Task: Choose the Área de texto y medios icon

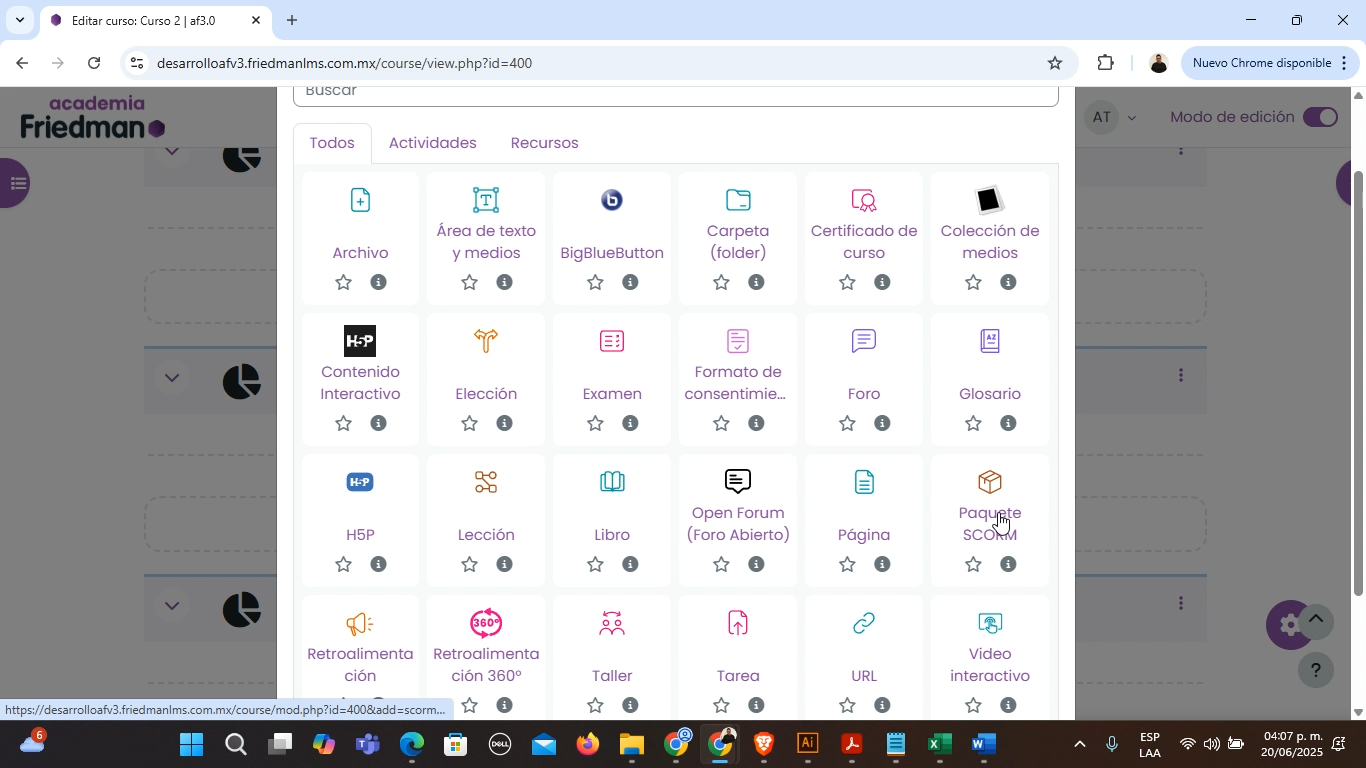Action: (x=486, y=200)
